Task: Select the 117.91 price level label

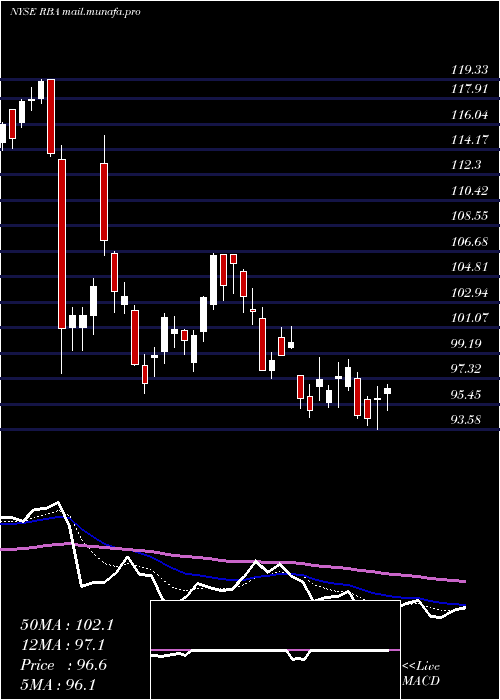Action: [x=469, y=89]
